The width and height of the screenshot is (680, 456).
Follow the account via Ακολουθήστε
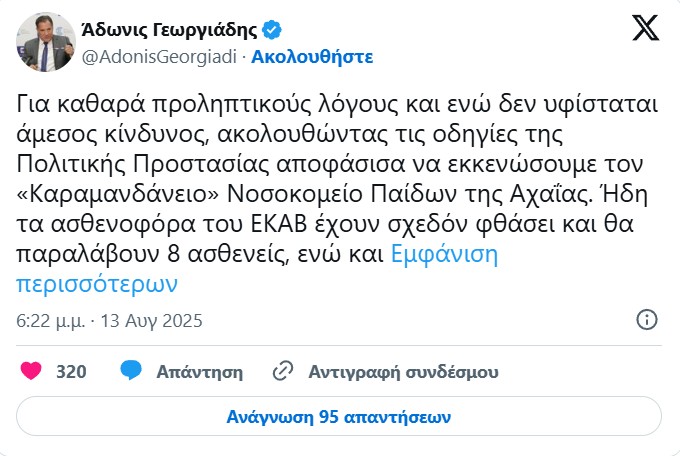coord(312,56)
